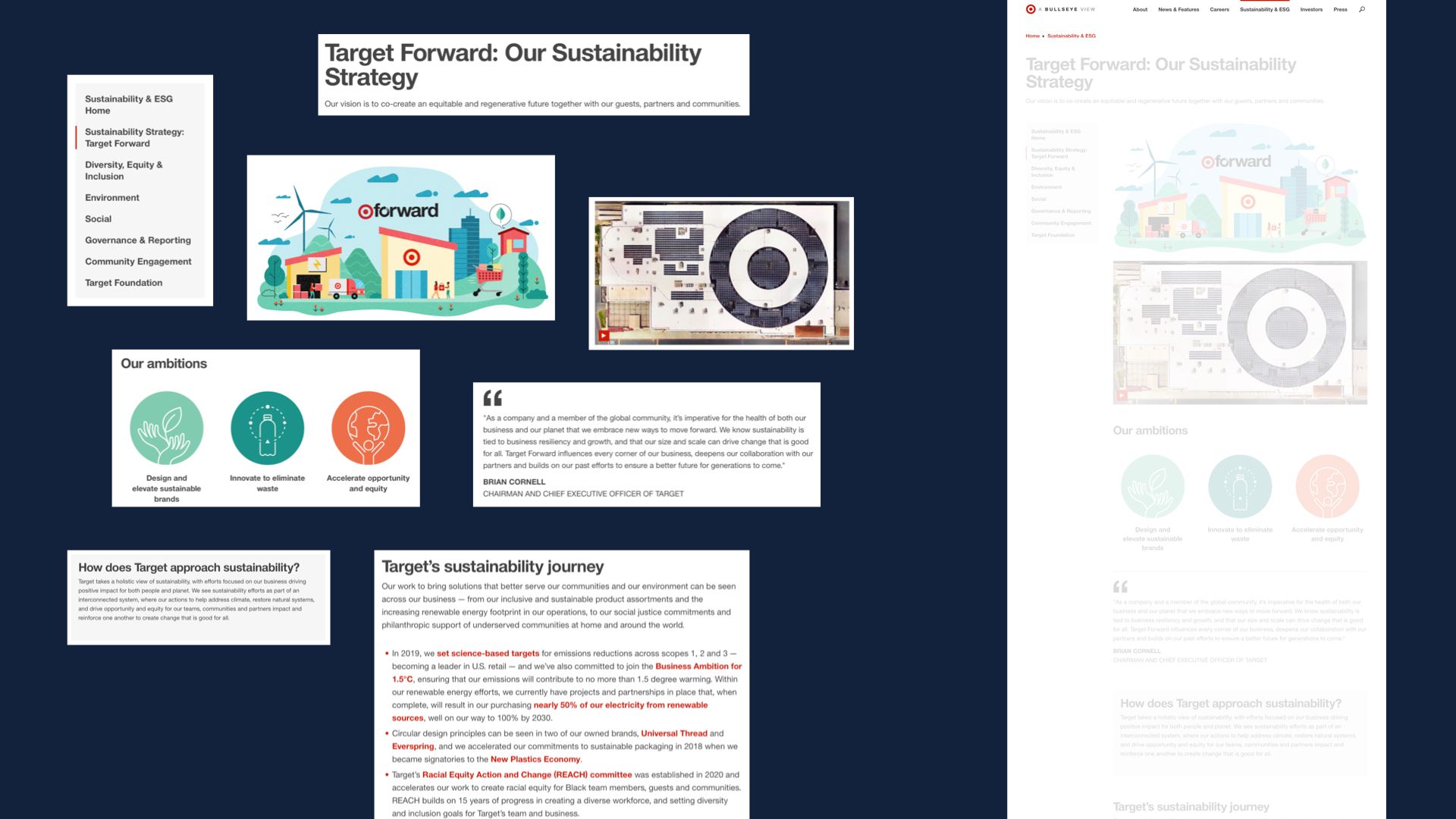Toggle the Target Foundation sidebar section
Screen dimensions: 1456x819
(122, 282)
